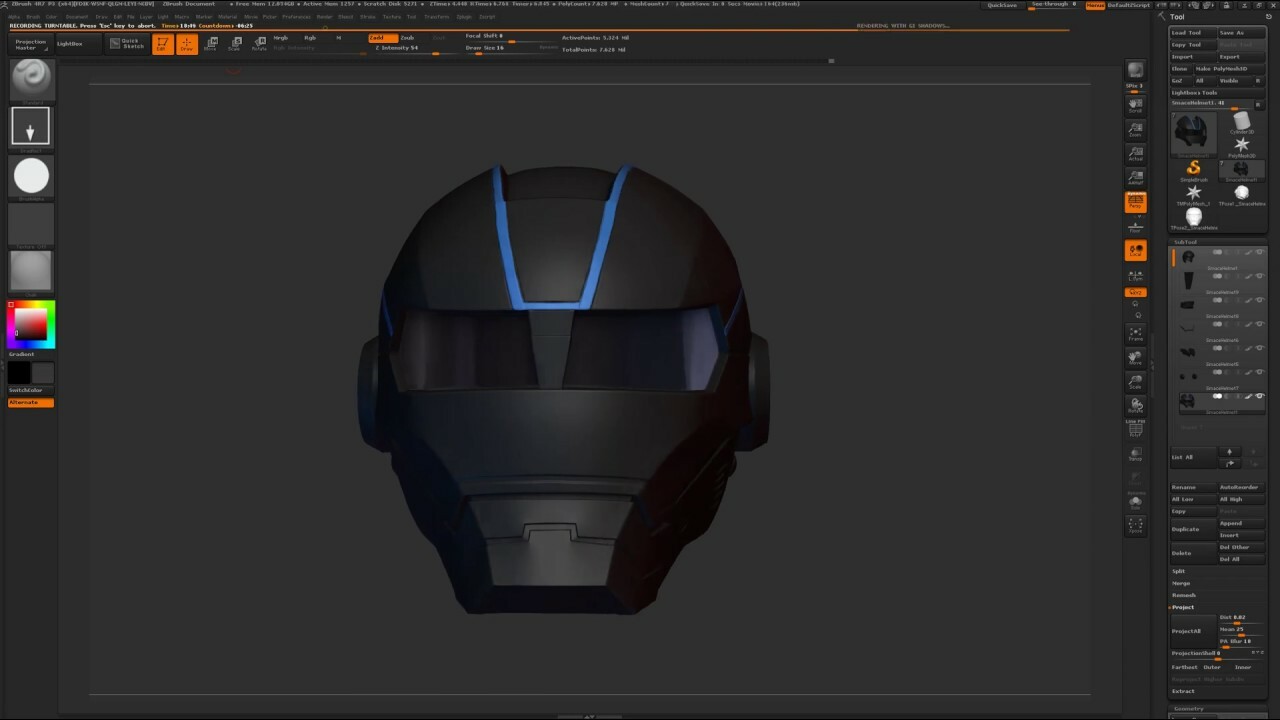1280x720 pixels.
Task: Collapse the Tool palette header
Action: (1177, 17)
